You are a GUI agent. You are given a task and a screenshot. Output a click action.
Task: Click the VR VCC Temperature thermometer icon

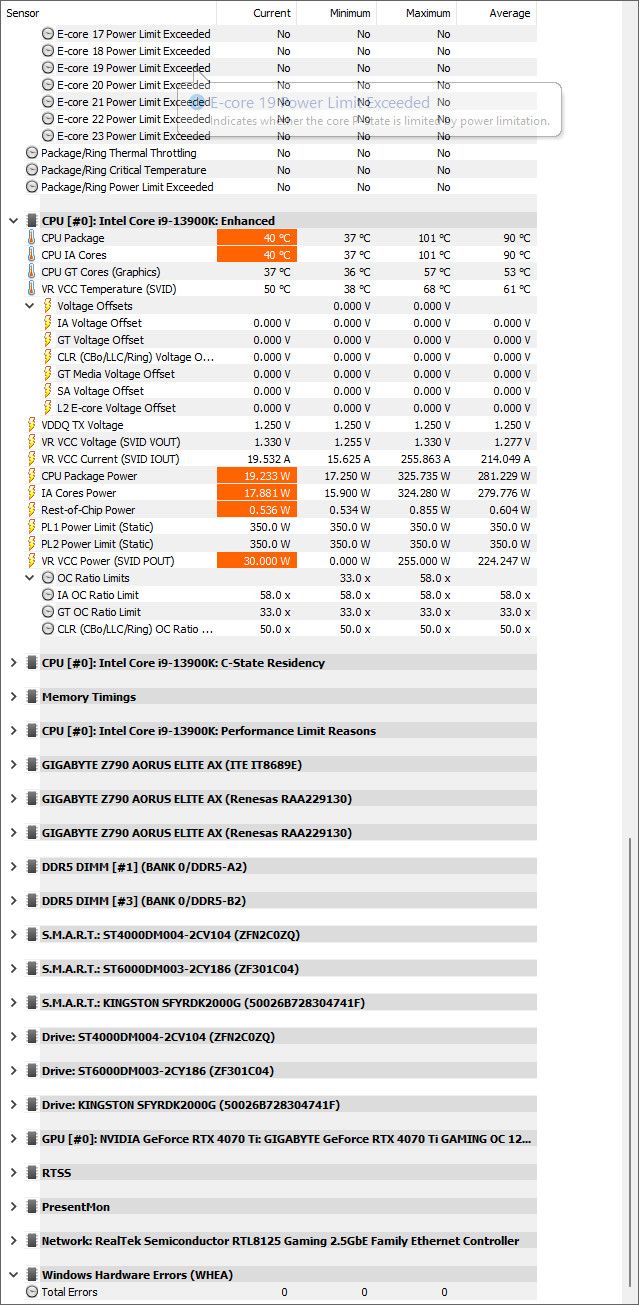click(x=32, y=289)
